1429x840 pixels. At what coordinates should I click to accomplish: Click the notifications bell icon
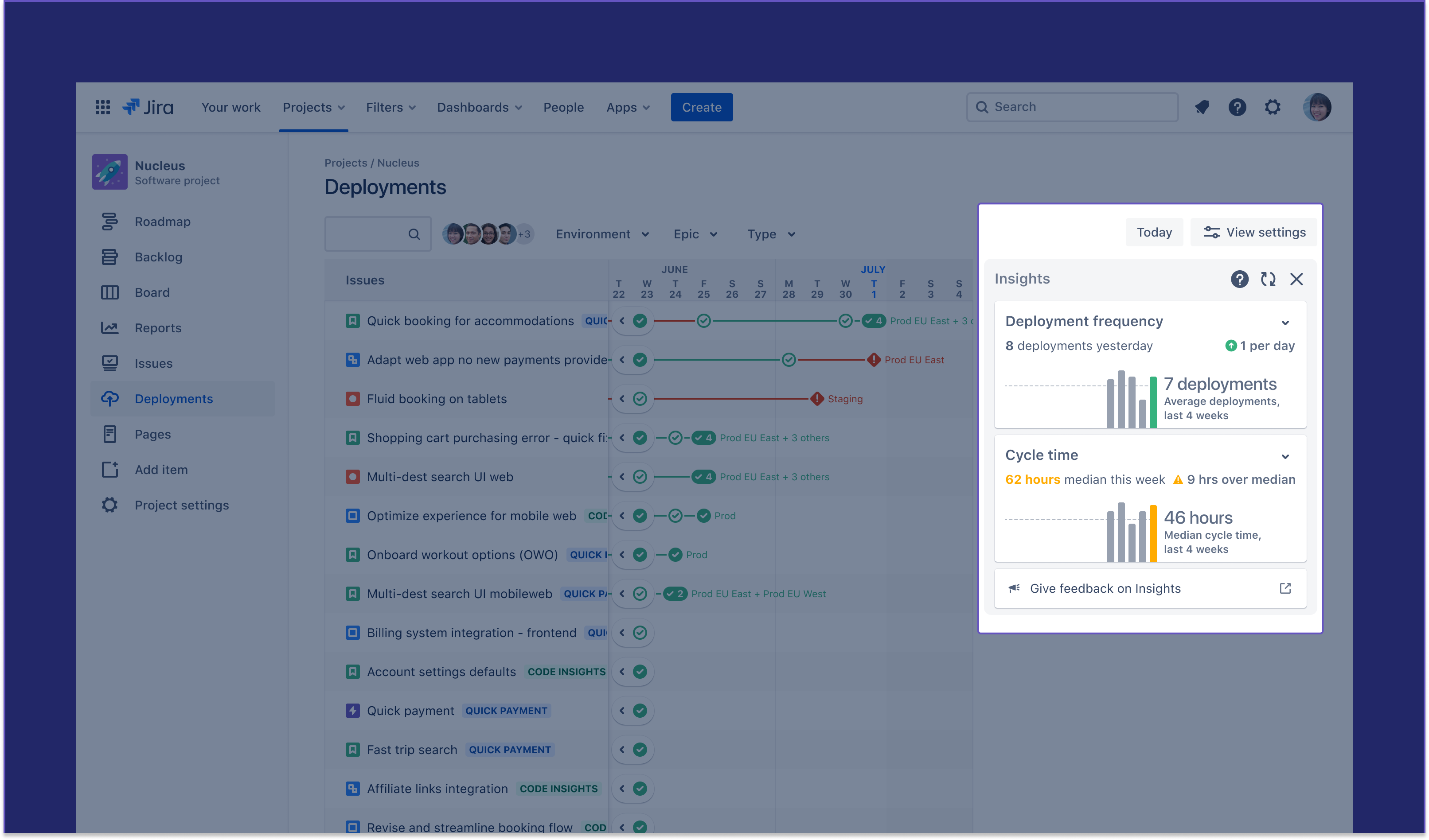point(1202,107)
